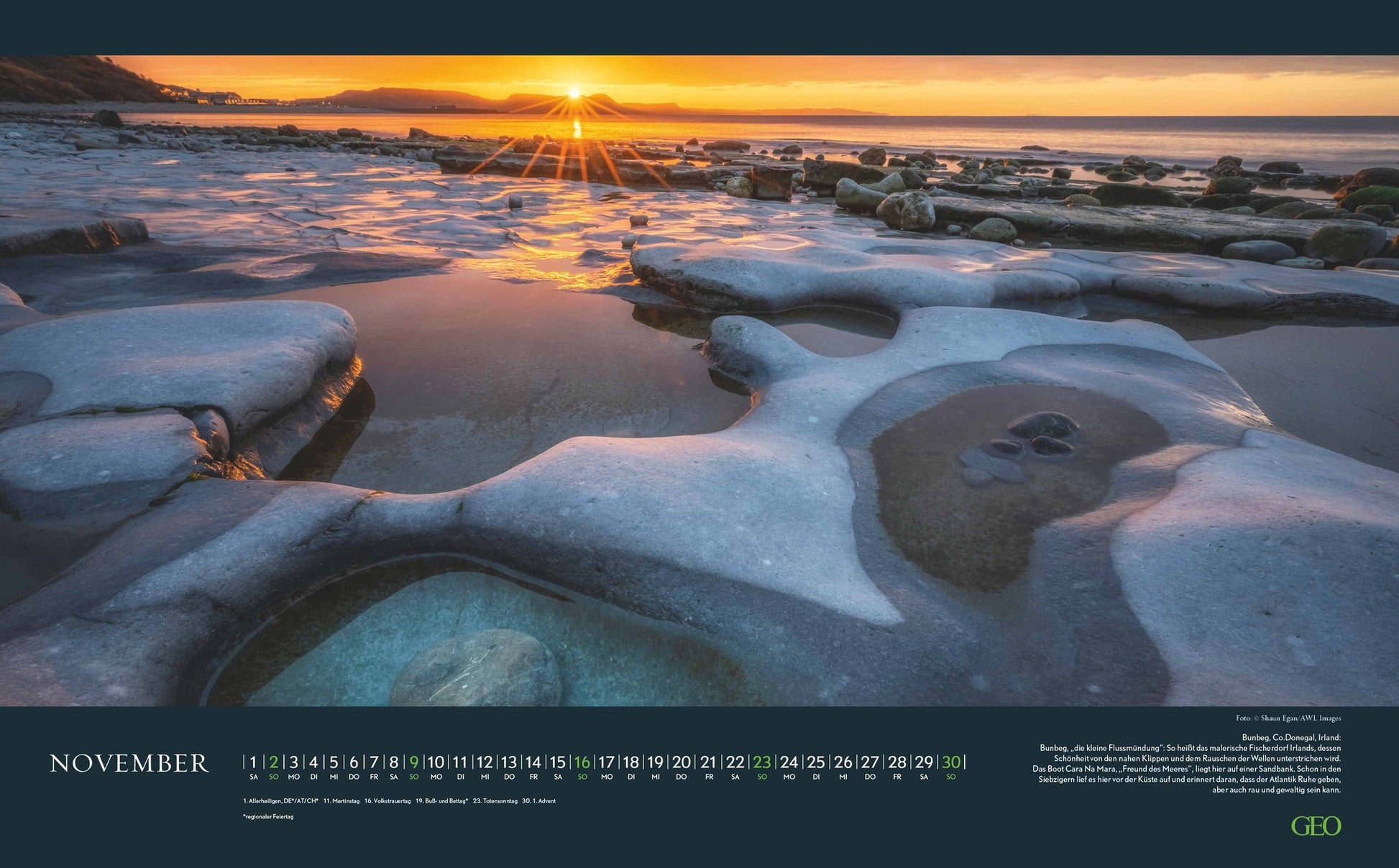
Task: Select Wednesday the 19th
Action: 655,762
